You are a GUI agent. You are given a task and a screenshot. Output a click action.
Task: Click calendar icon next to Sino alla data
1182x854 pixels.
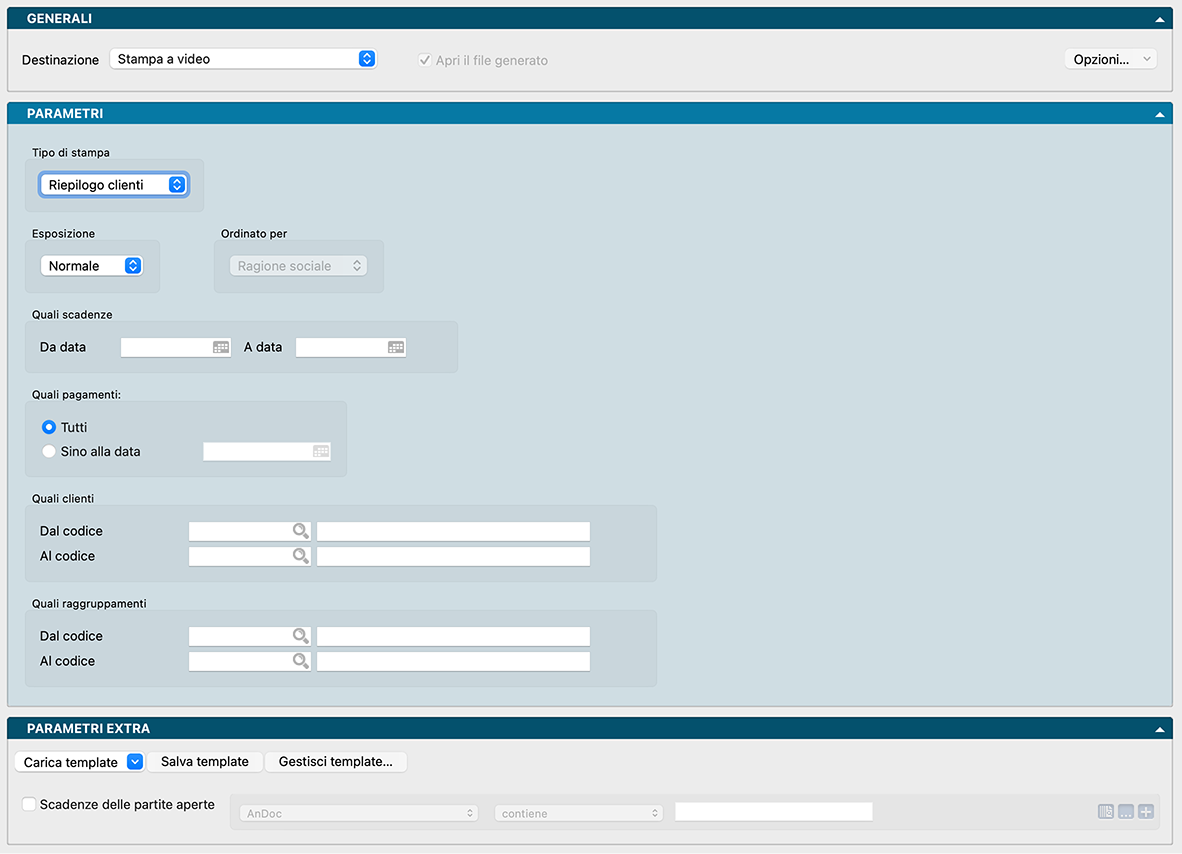(x=321, y=452)
